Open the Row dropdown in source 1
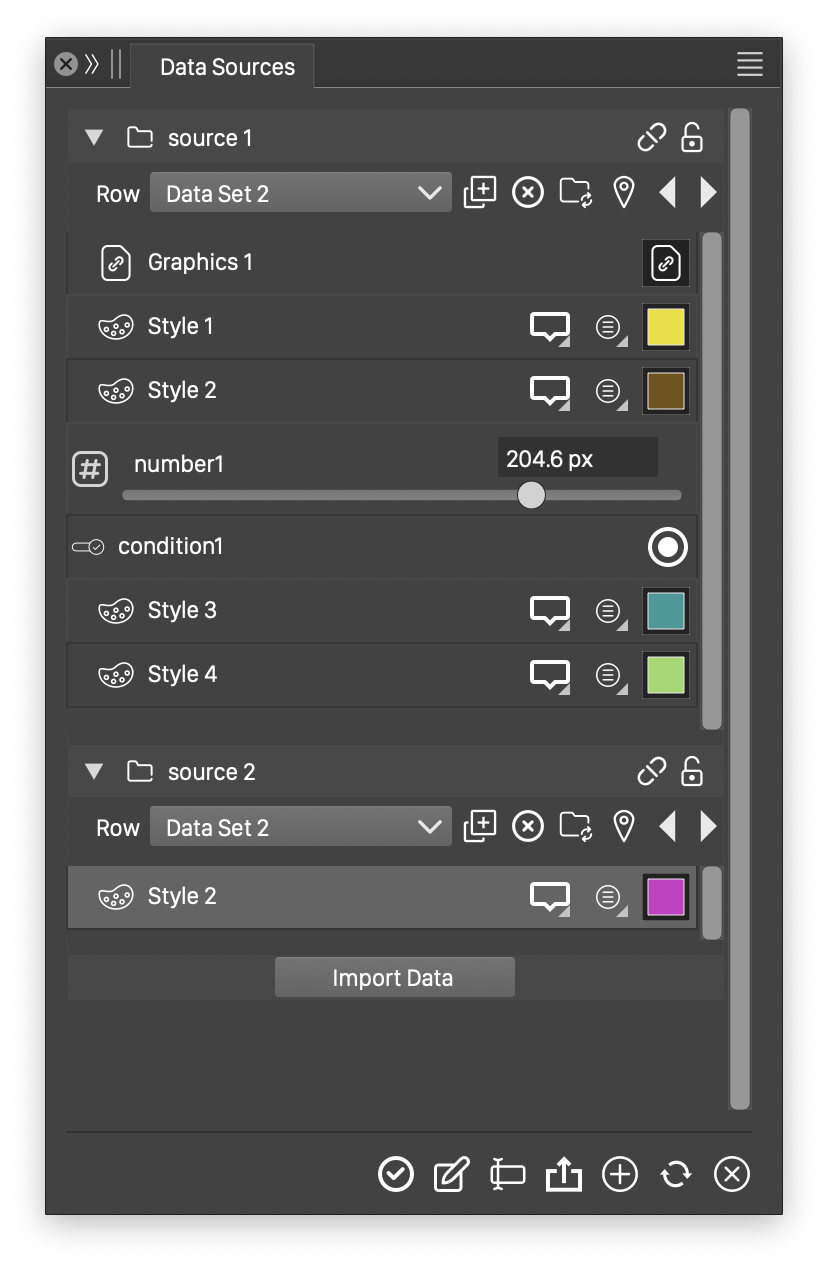Image resolution: width=828 pixels, height=1268 pixels. (x=300, y=193)
